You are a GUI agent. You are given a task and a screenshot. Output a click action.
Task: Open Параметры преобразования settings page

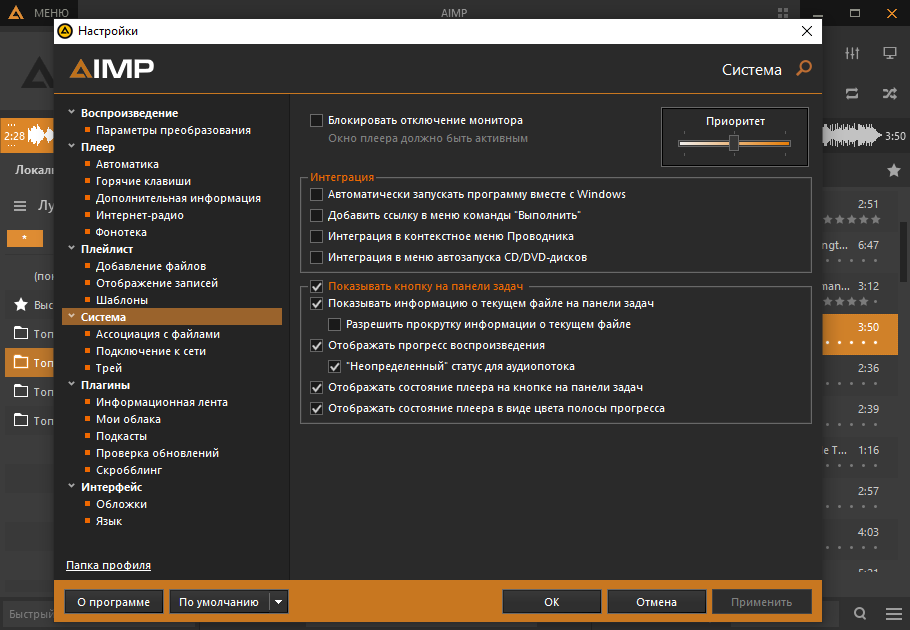[x=173, y=131]
